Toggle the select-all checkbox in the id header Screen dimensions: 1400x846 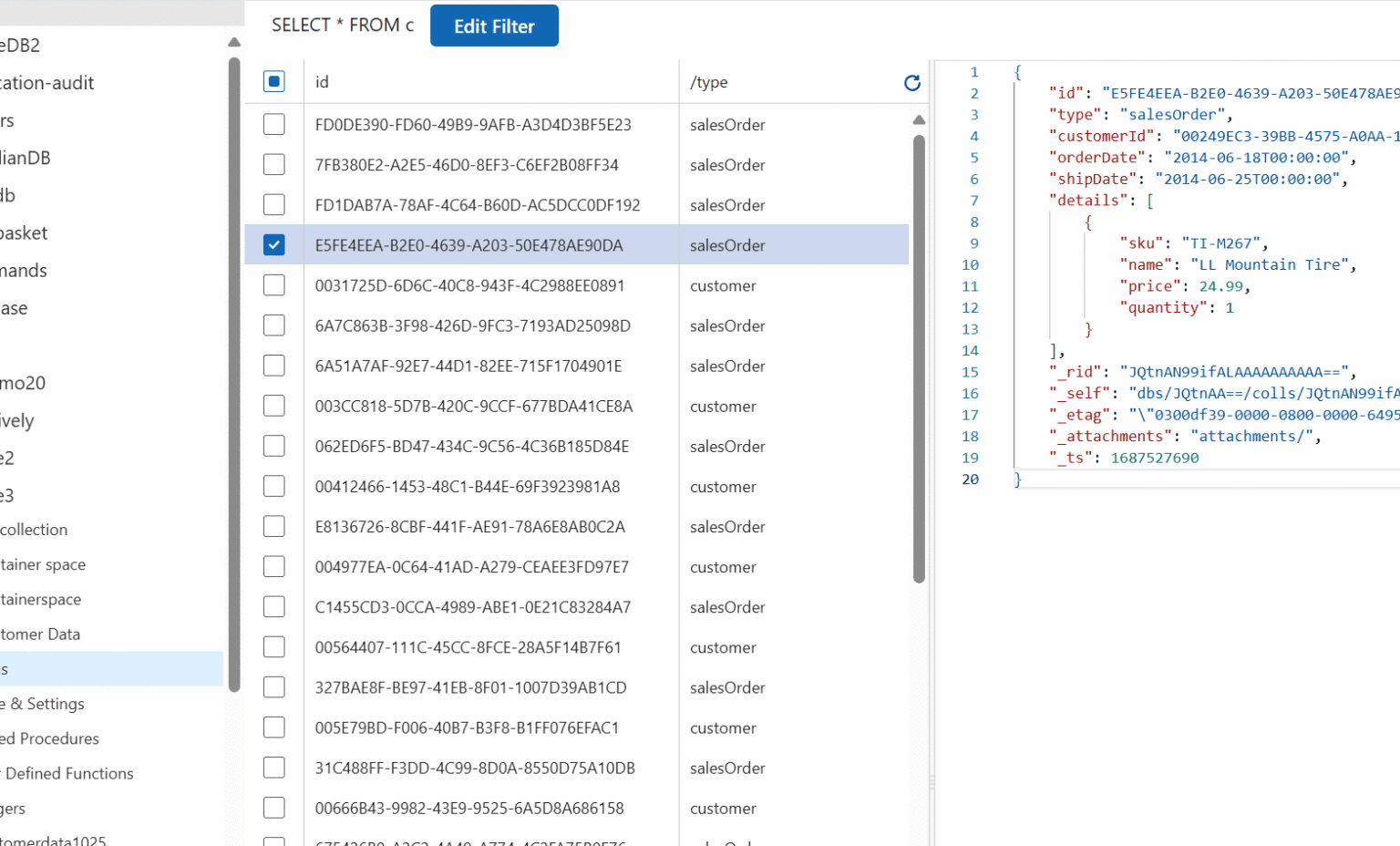tap(274, 82)
